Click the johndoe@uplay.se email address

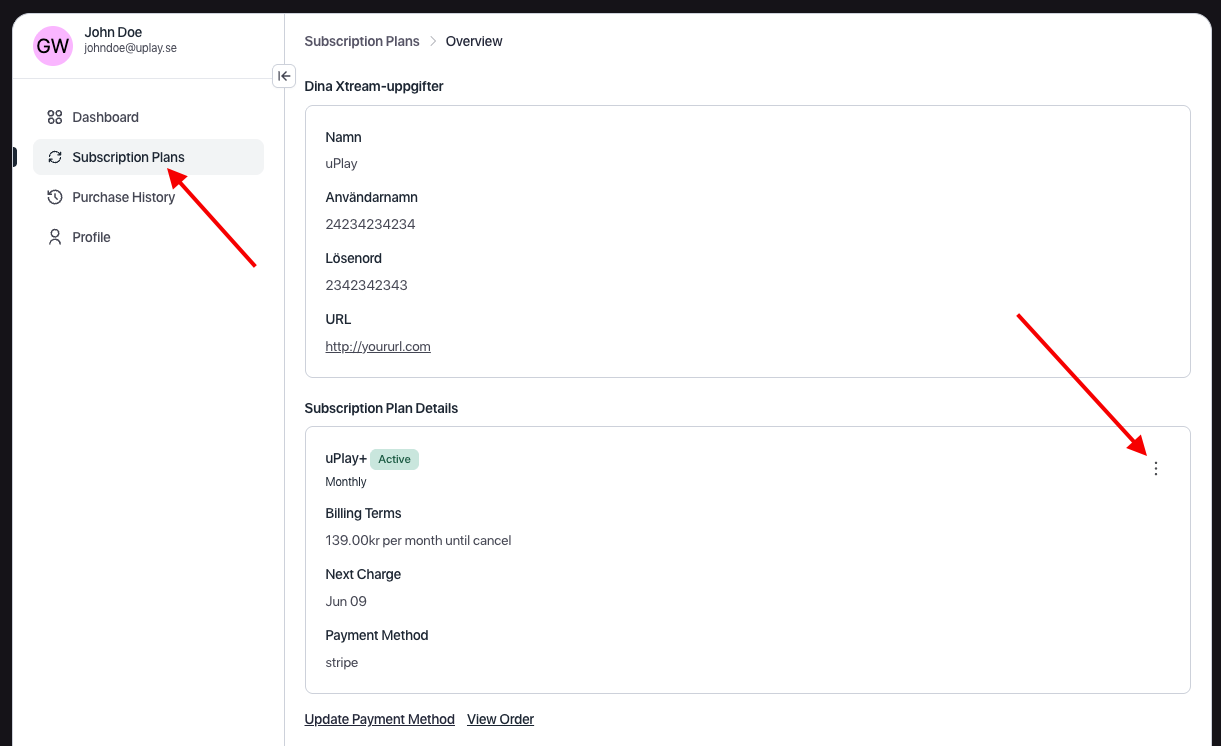click(x=130, y=48)
